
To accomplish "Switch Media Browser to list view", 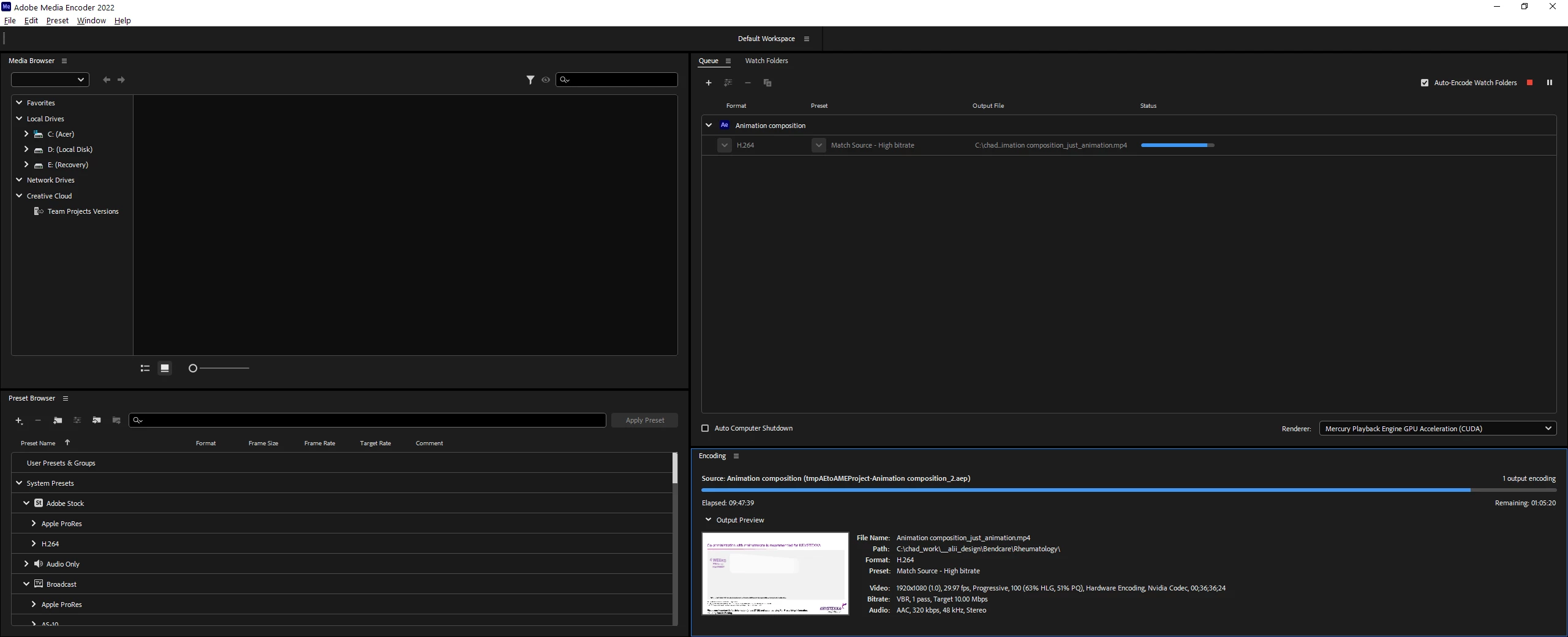I will 145,368.
